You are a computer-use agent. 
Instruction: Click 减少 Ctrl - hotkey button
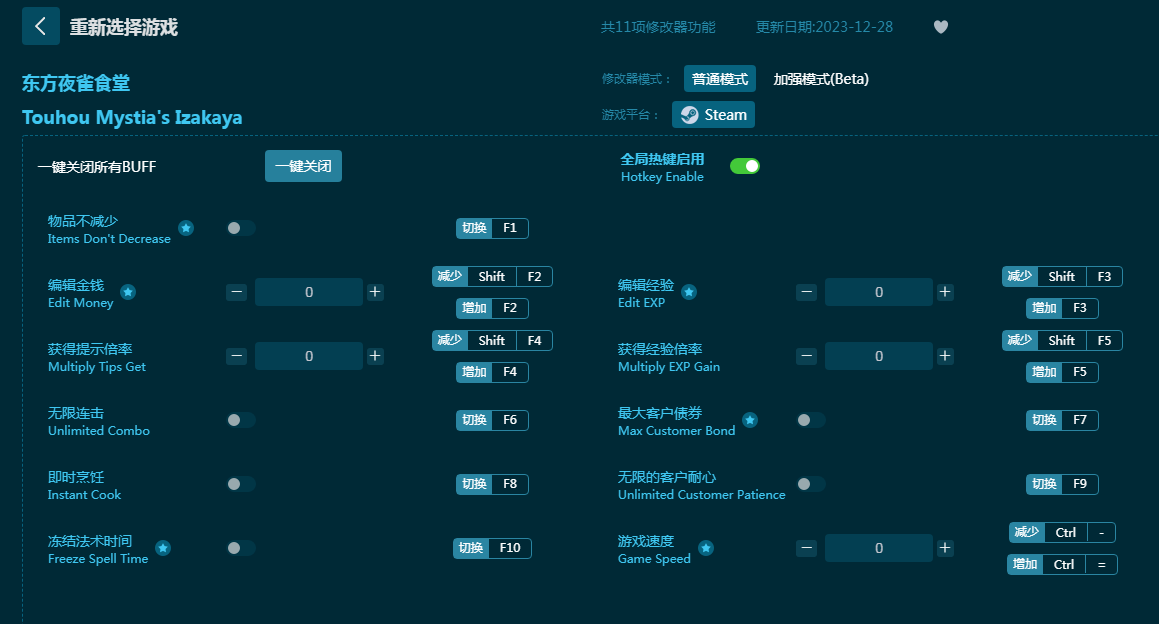tap(1062, 533)
